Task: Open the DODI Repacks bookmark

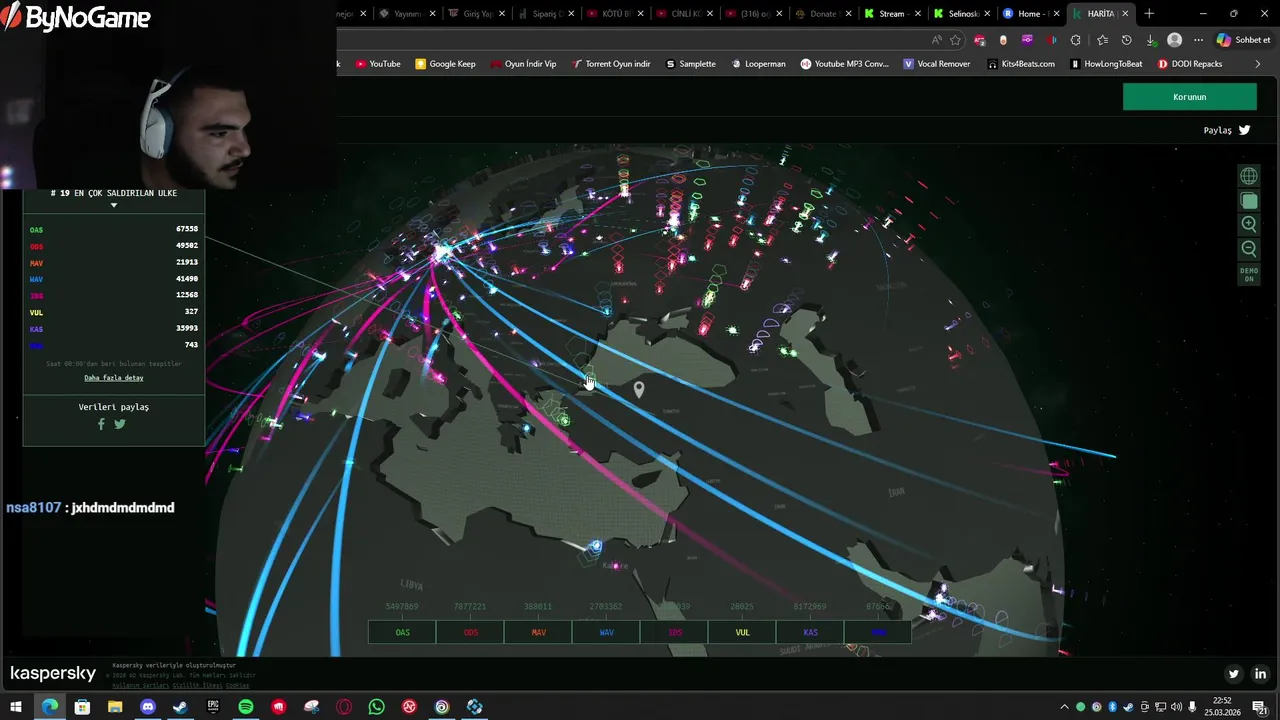Action: 1190,64
